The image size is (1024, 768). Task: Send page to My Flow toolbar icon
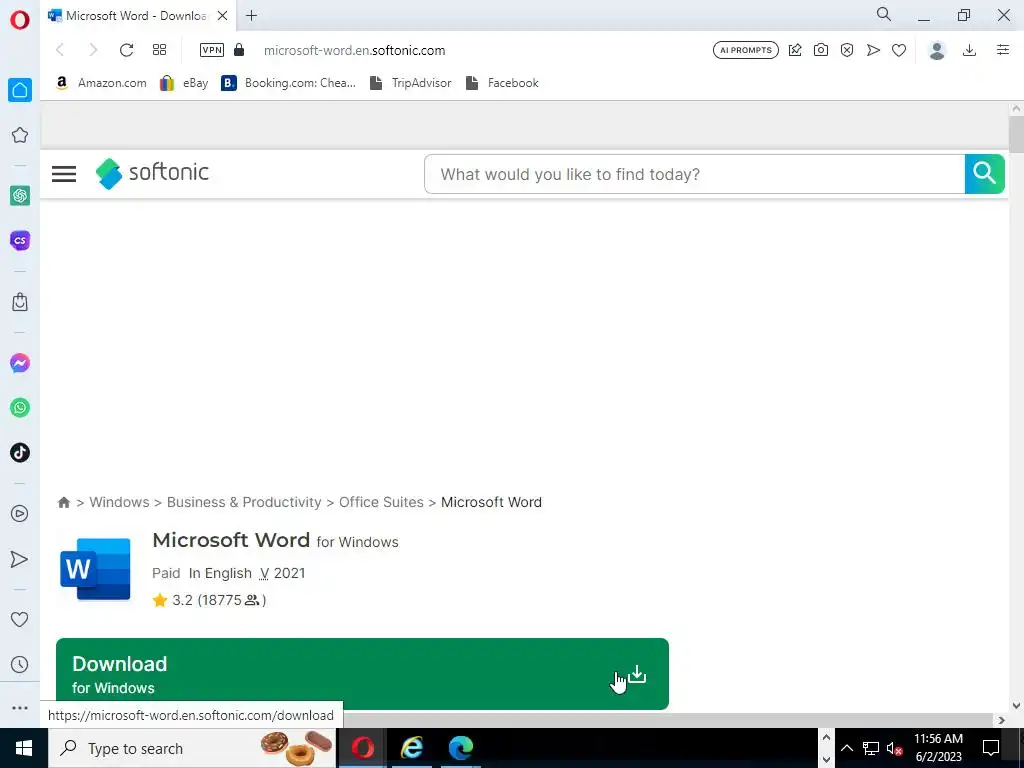point(873,50)
